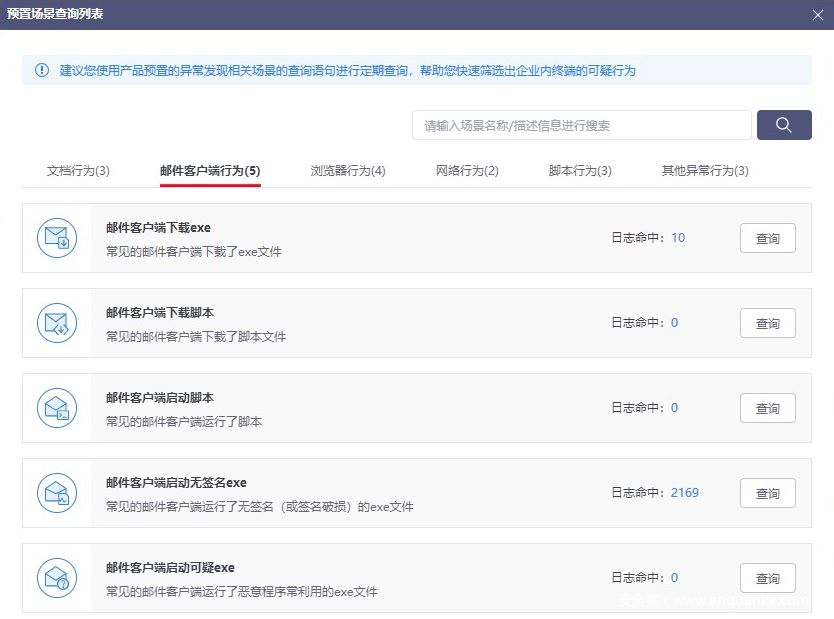Click the 邮件客户端启动可疑exe icon

56,578
